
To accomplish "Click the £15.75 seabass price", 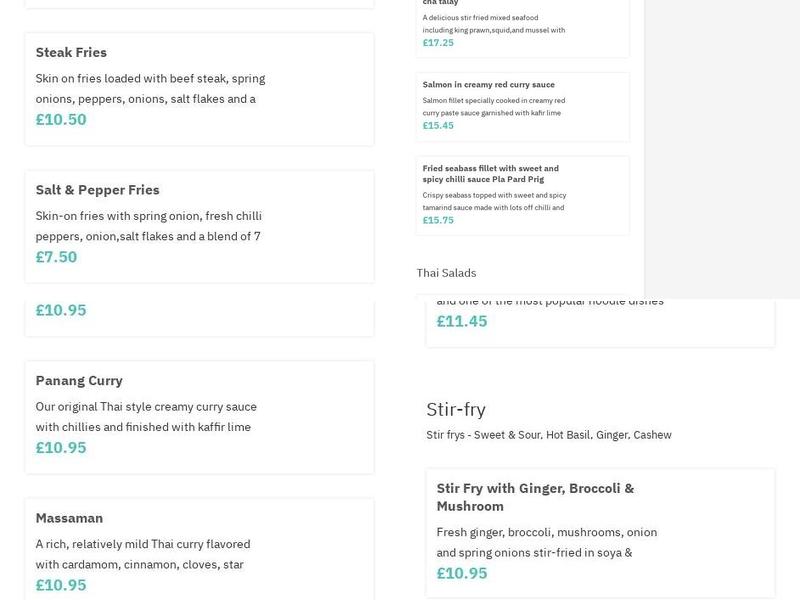I will pos(438,220).
